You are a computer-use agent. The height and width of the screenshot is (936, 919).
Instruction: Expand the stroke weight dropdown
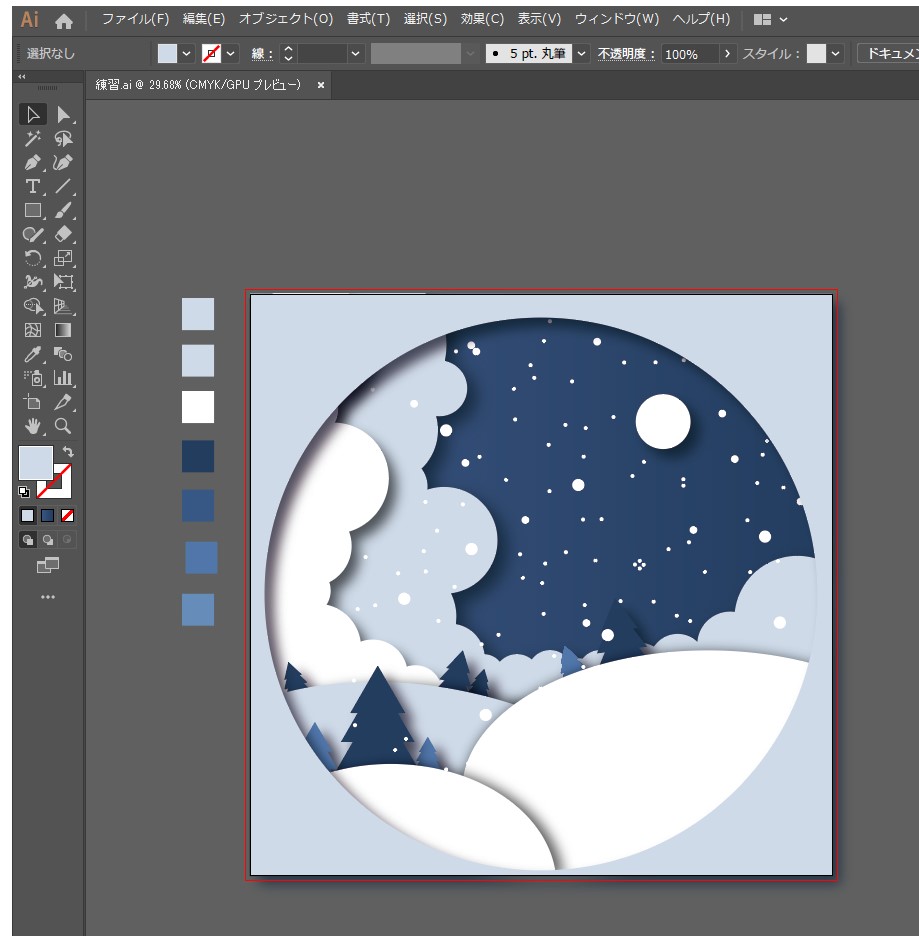point(355,54)
